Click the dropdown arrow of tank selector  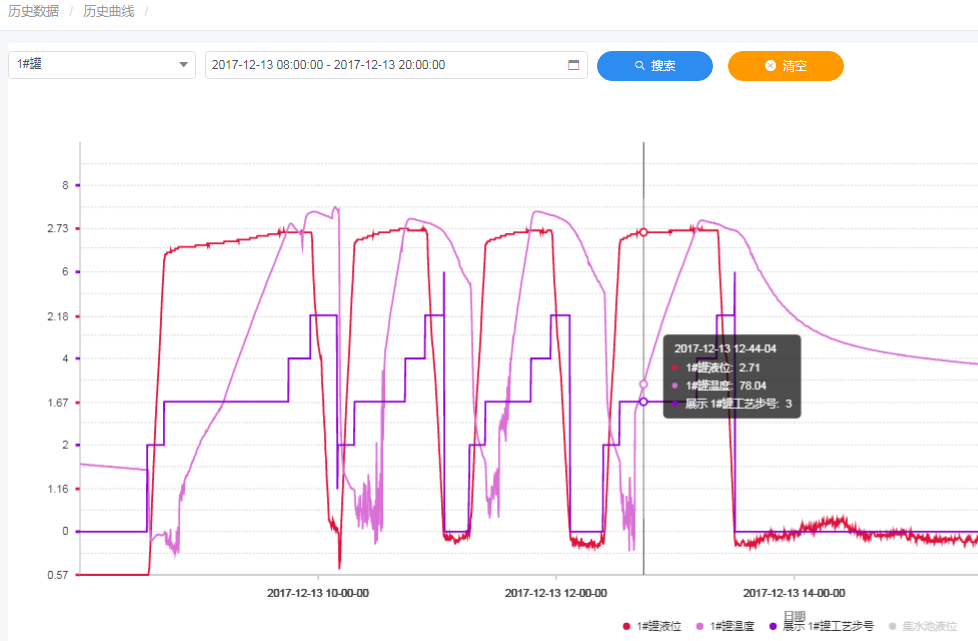(183, 65)
